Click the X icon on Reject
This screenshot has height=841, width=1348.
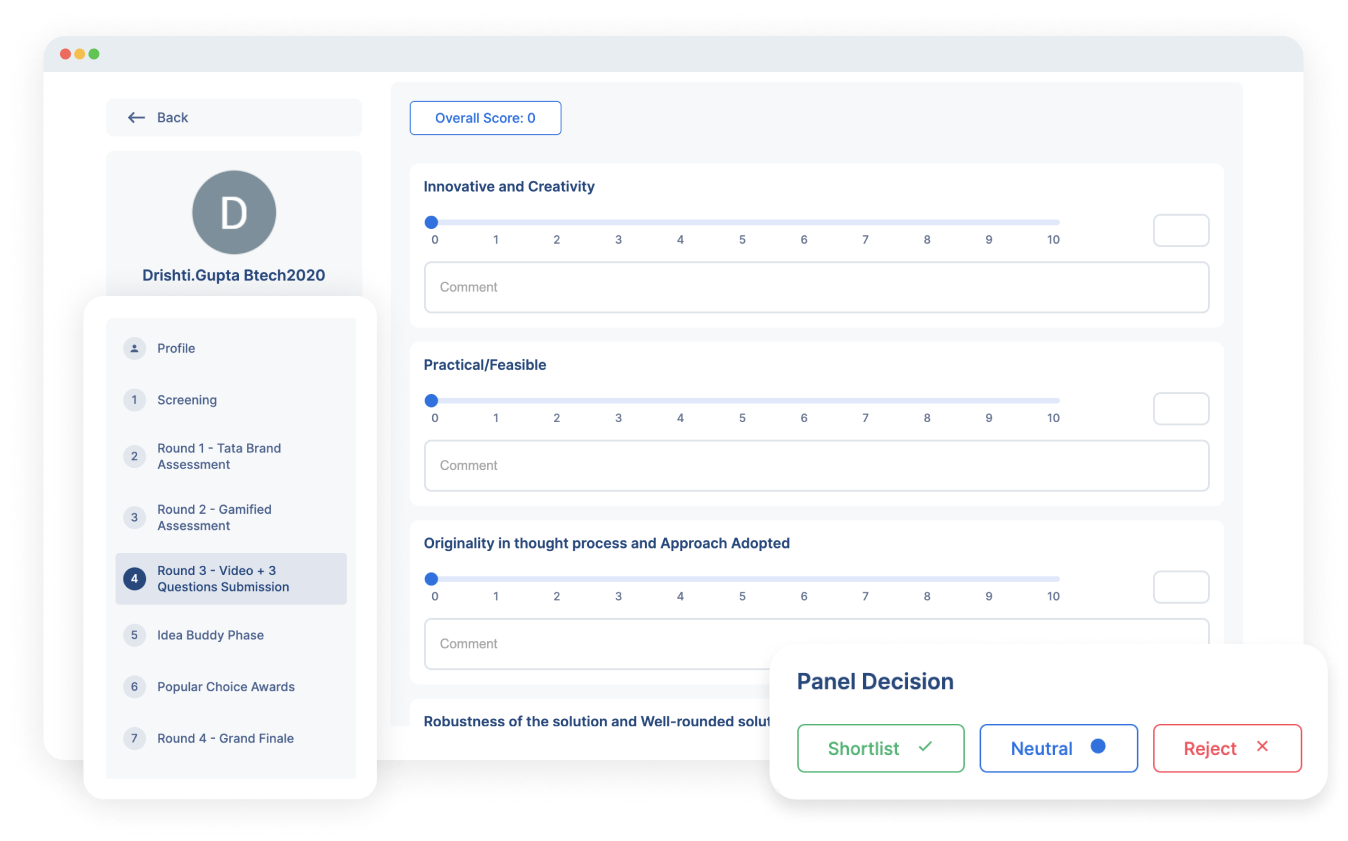[x=1262, y=747]
